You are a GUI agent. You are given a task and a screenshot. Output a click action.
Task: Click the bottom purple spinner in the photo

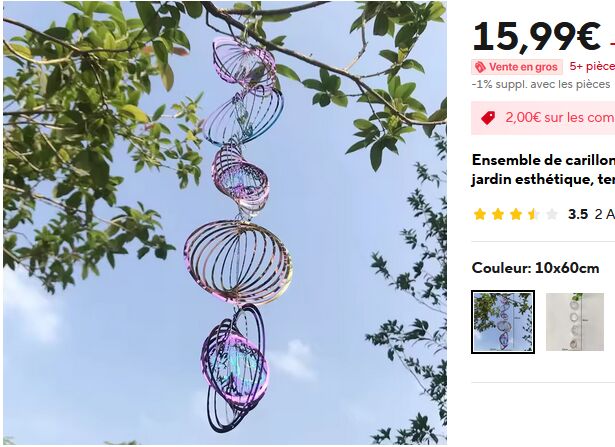[234, 369]
